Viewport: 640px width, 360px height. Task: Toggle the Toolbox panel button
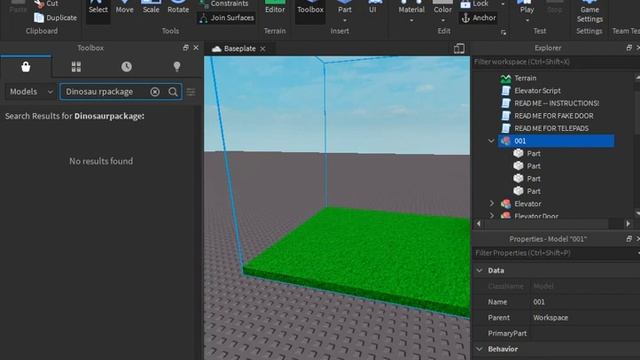[310, 10]
